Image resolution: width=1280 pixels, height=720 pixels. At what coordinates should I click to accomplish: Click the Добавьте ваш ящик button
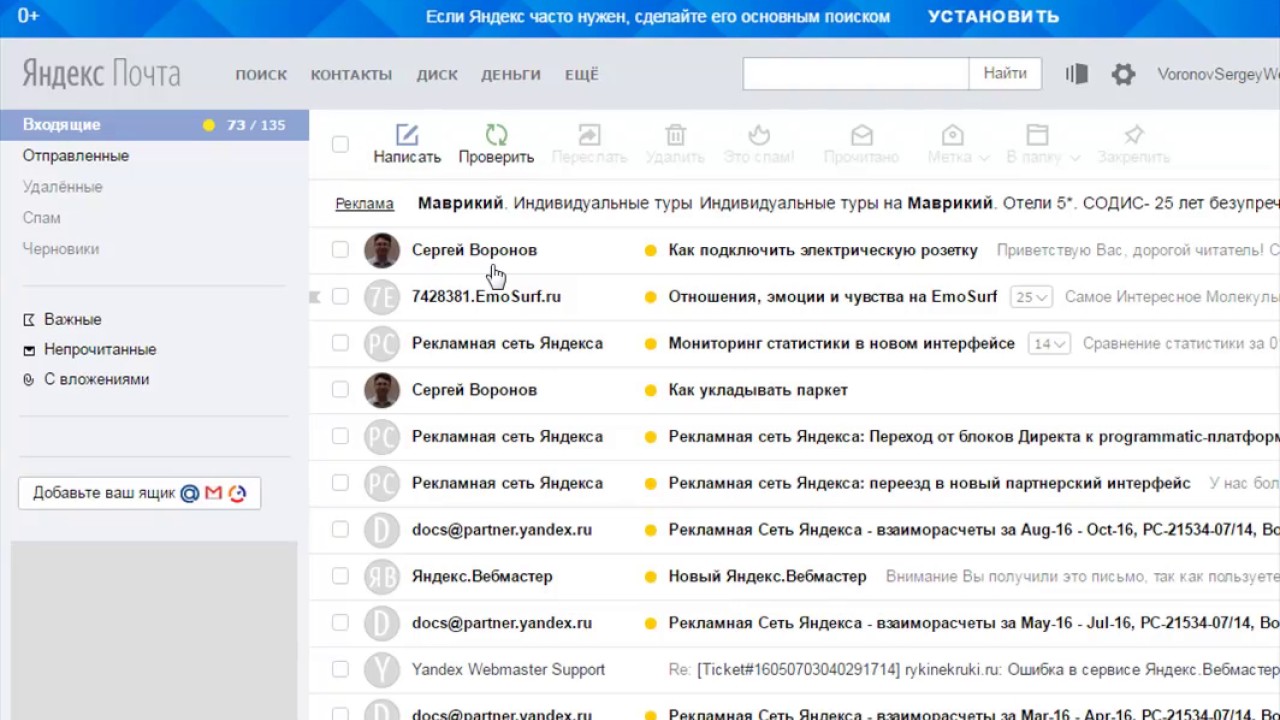click(x=139, y=493)
